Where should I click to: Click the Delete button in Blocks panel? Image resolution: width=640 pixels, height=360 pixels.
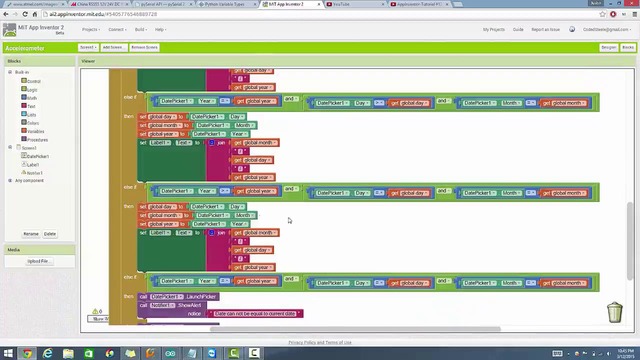click(x=50, y=234)
